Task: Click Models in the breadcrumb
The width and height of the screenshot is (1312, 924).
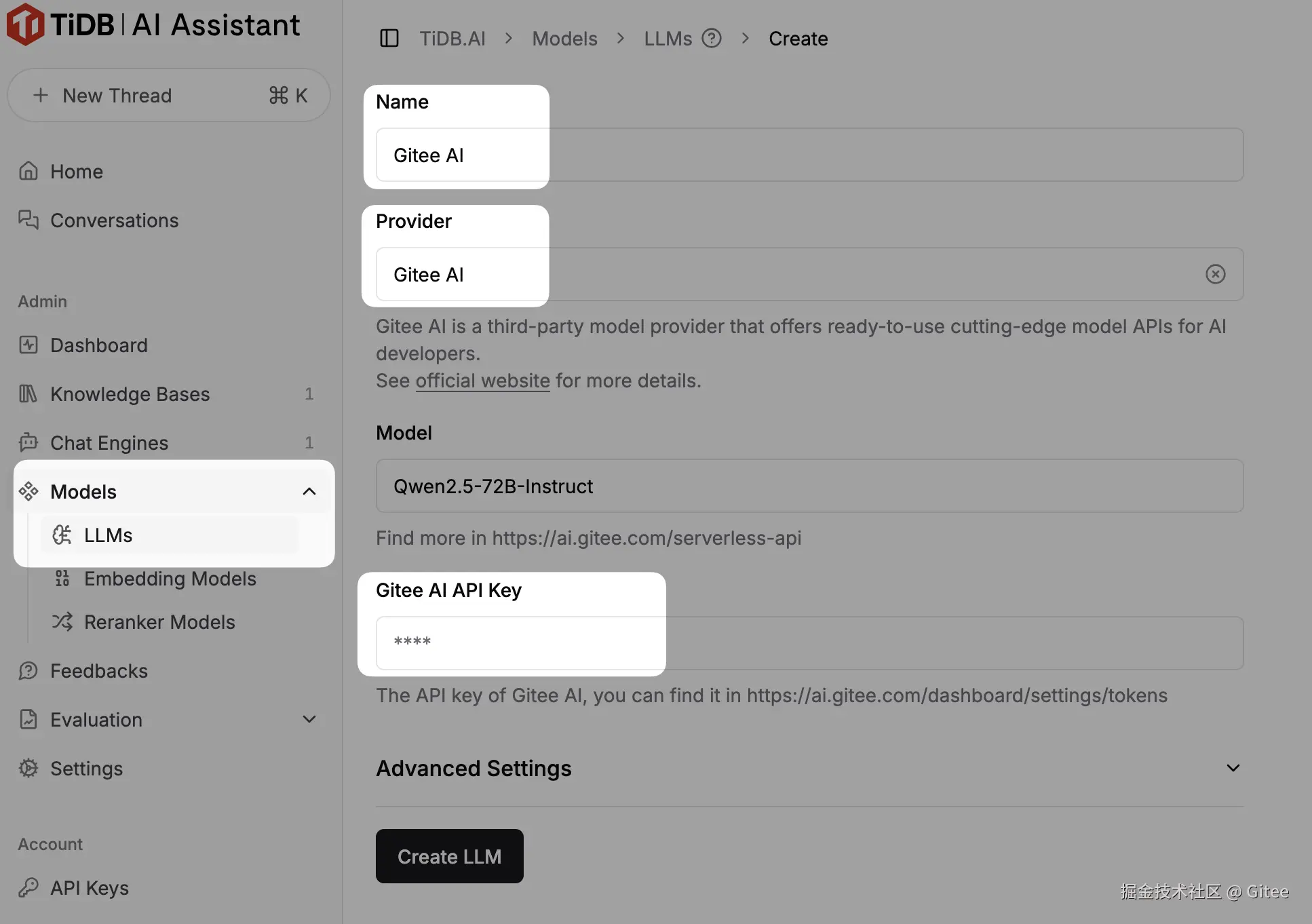Action: click(564, 39)
